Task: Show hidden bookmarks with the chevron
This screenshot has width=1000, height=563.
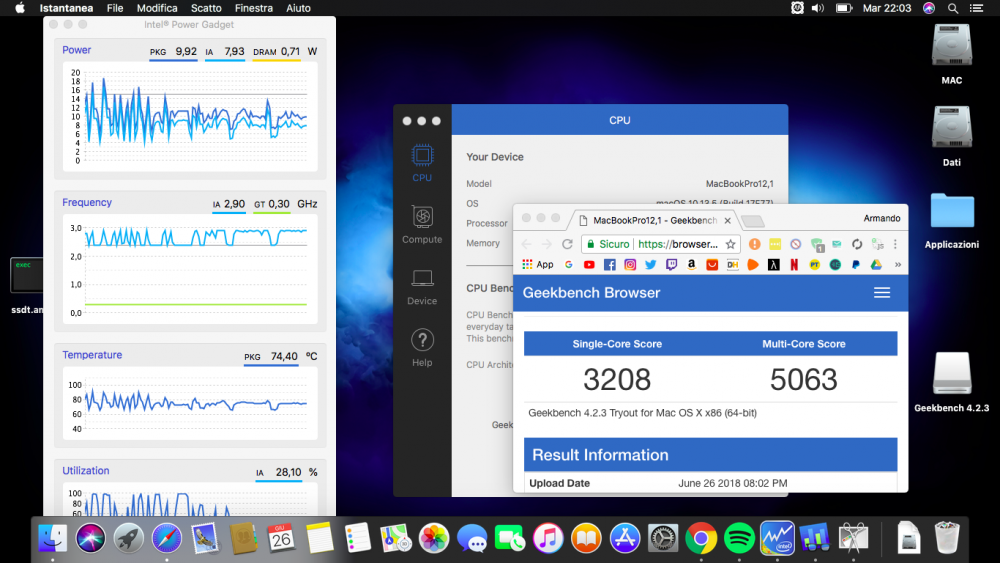Action: coord(897,265)
